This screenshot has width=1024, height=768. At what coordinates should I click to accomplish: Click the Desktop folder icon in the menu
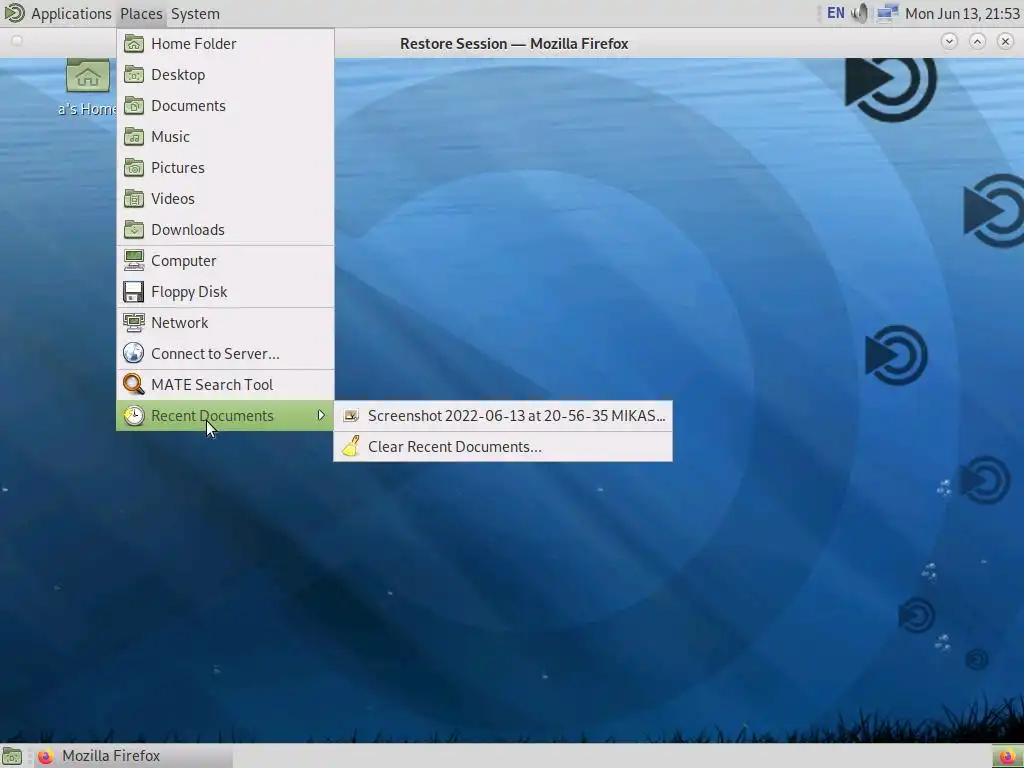coord(134,74)
